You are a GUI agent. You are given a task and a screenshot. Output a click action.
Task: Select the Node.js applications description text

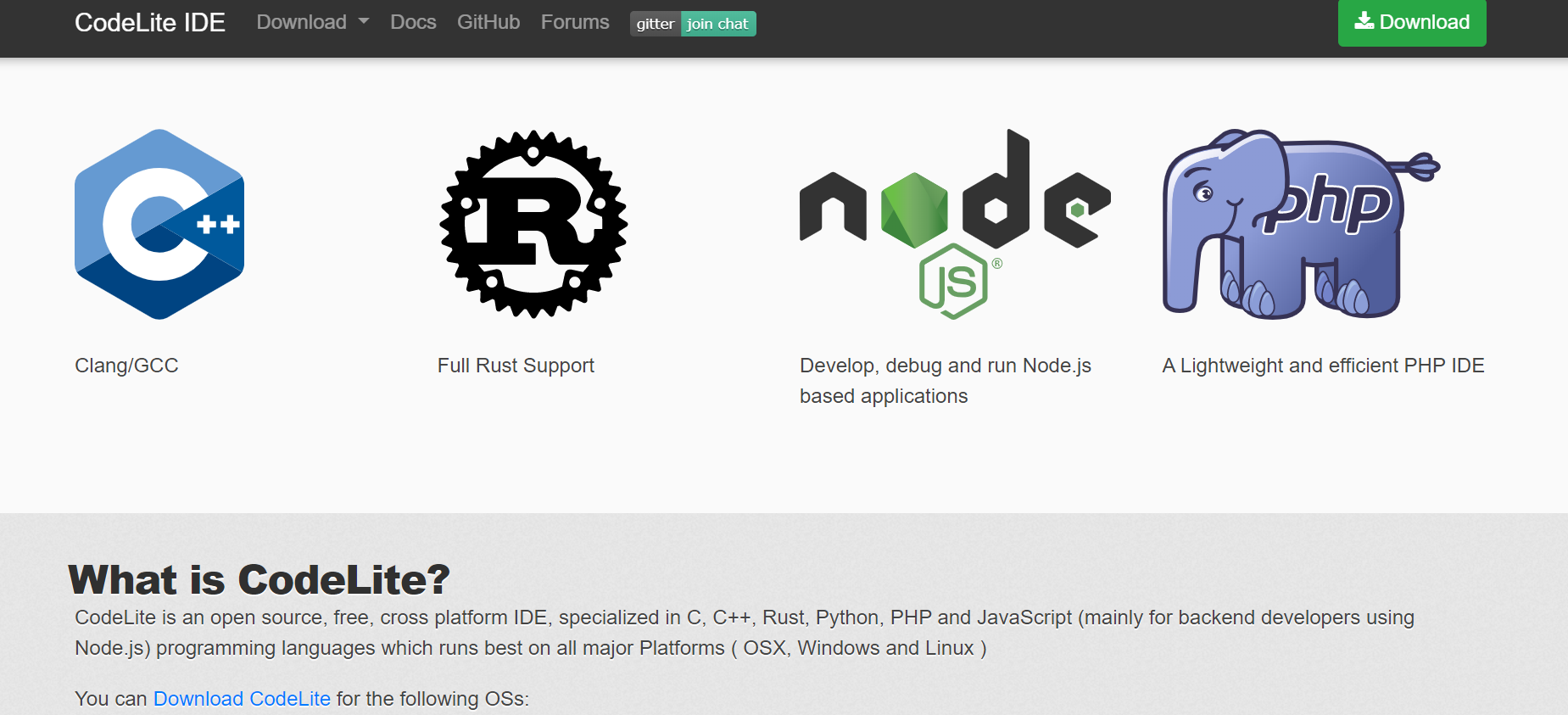[x=945, y=381]
